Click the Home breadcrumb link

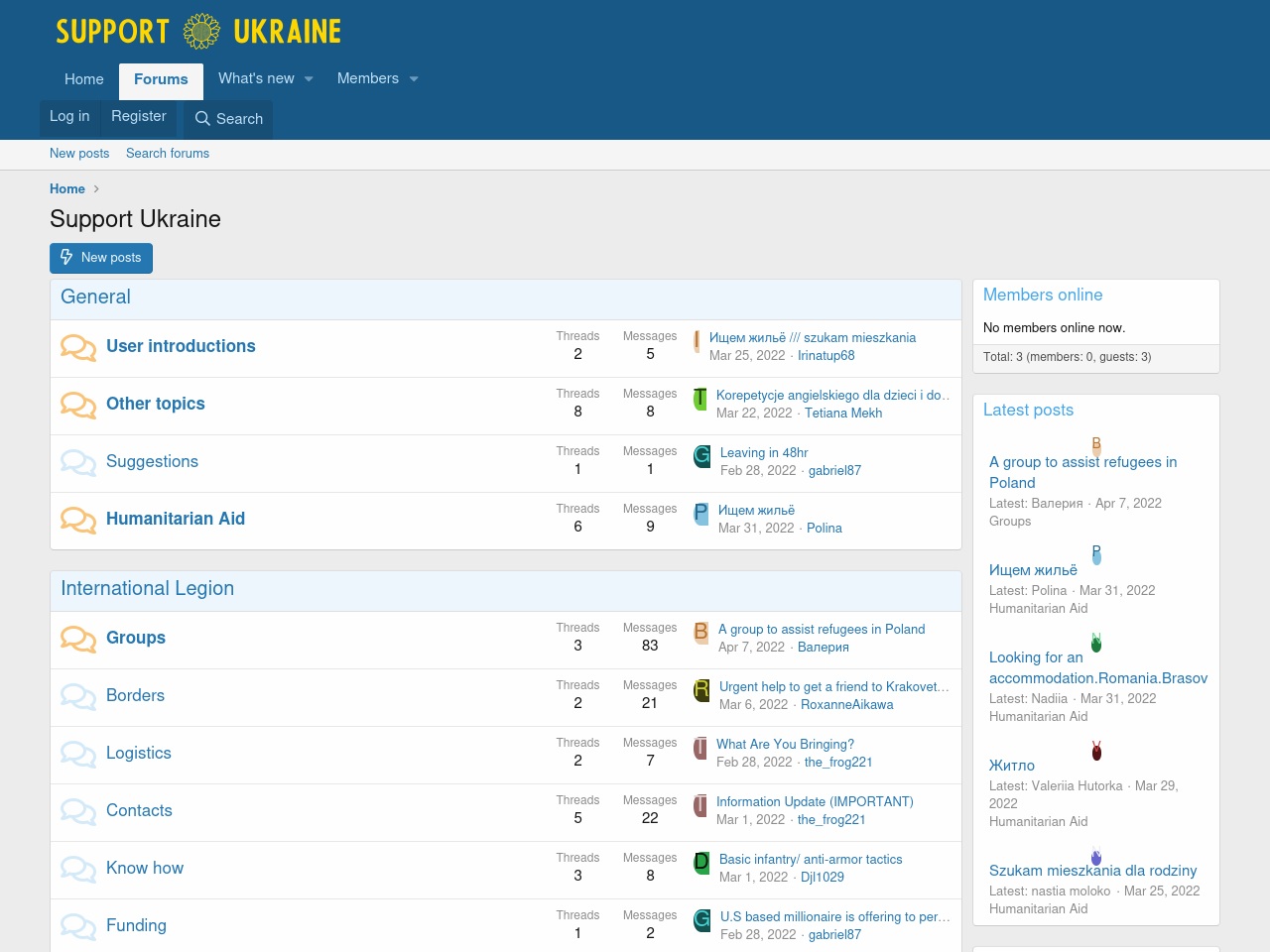(x=67, y=189)
